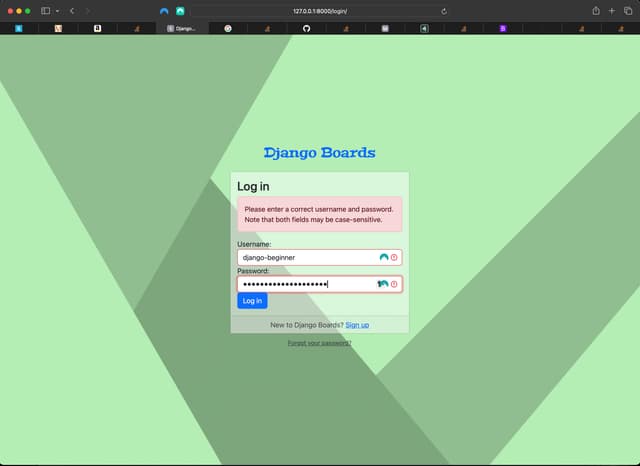Reload the page with the refresh icon
Image resolution: width=640 pixels, height=466 pixels.
pos(444,11)
